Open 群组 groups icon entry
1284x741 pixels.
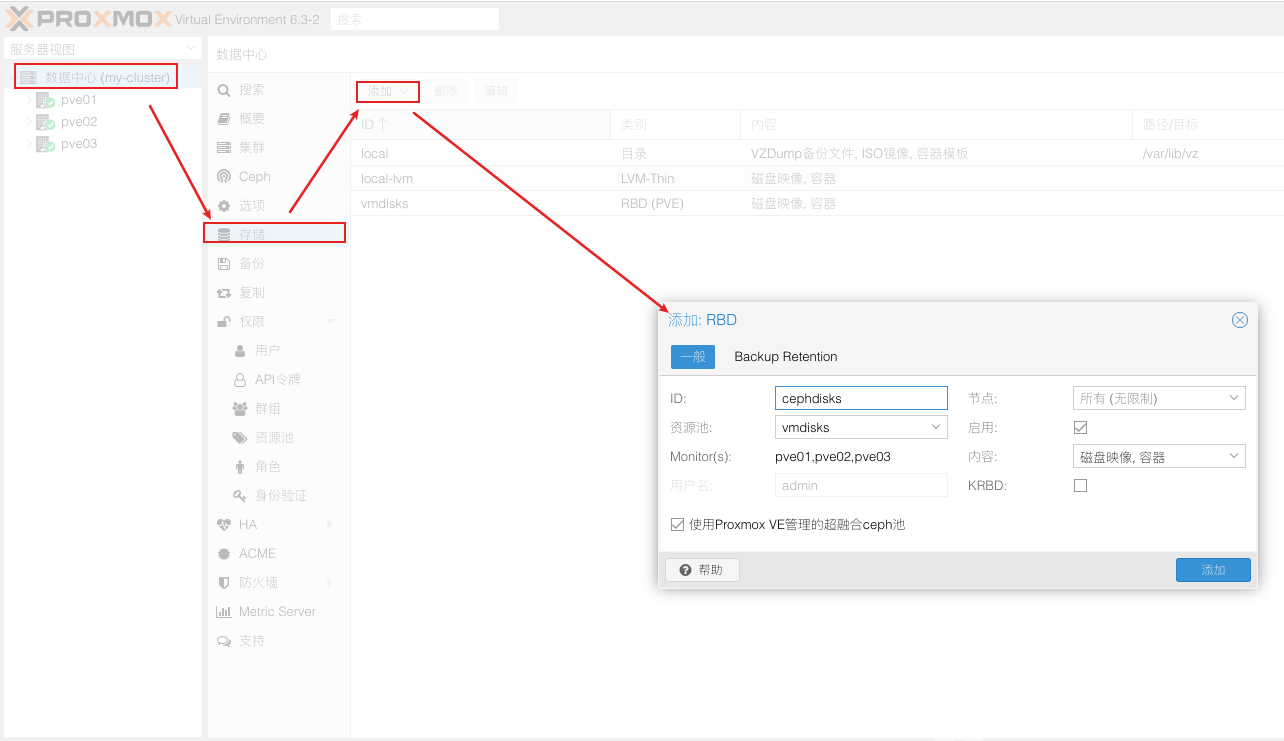pos(240,409)
